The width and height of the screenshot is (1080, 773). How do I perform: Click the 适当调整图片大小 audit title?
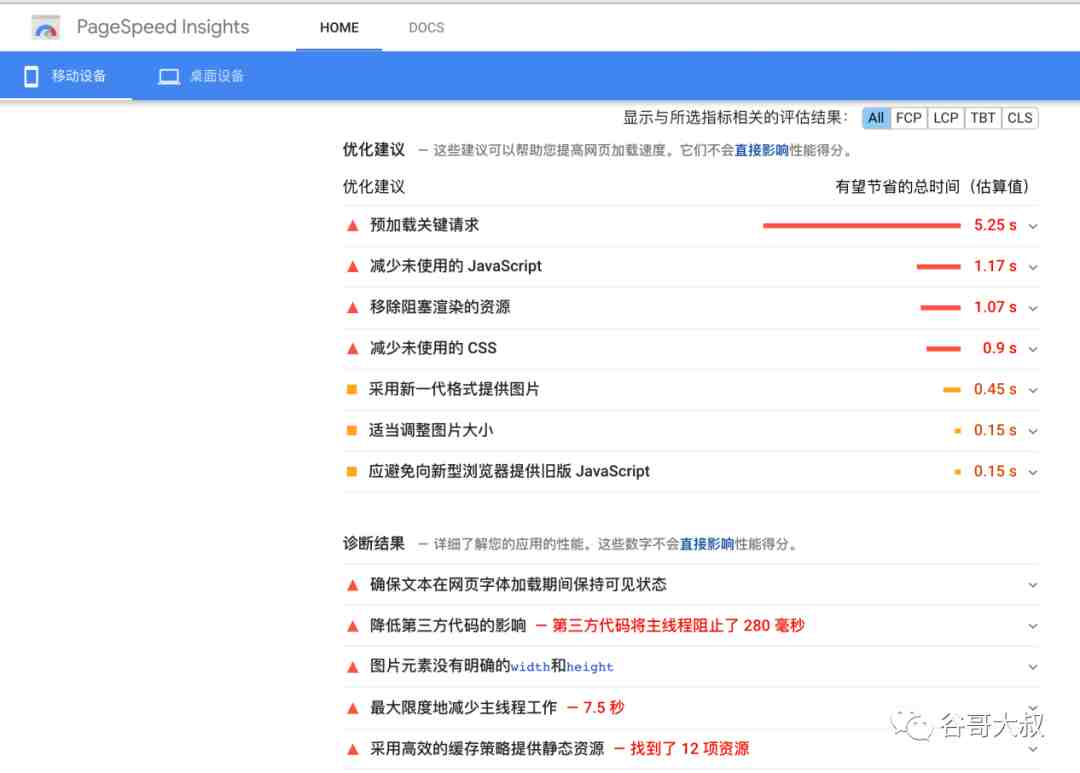click(430, 431)
